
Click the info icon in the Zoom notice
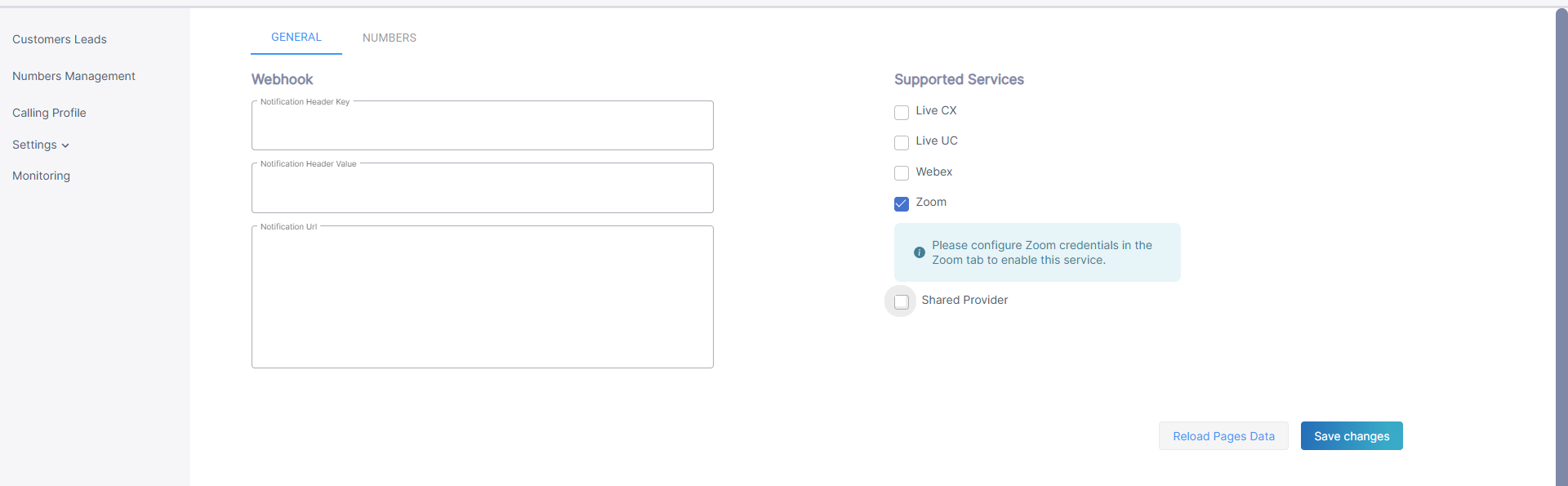[x=919, y=252]
